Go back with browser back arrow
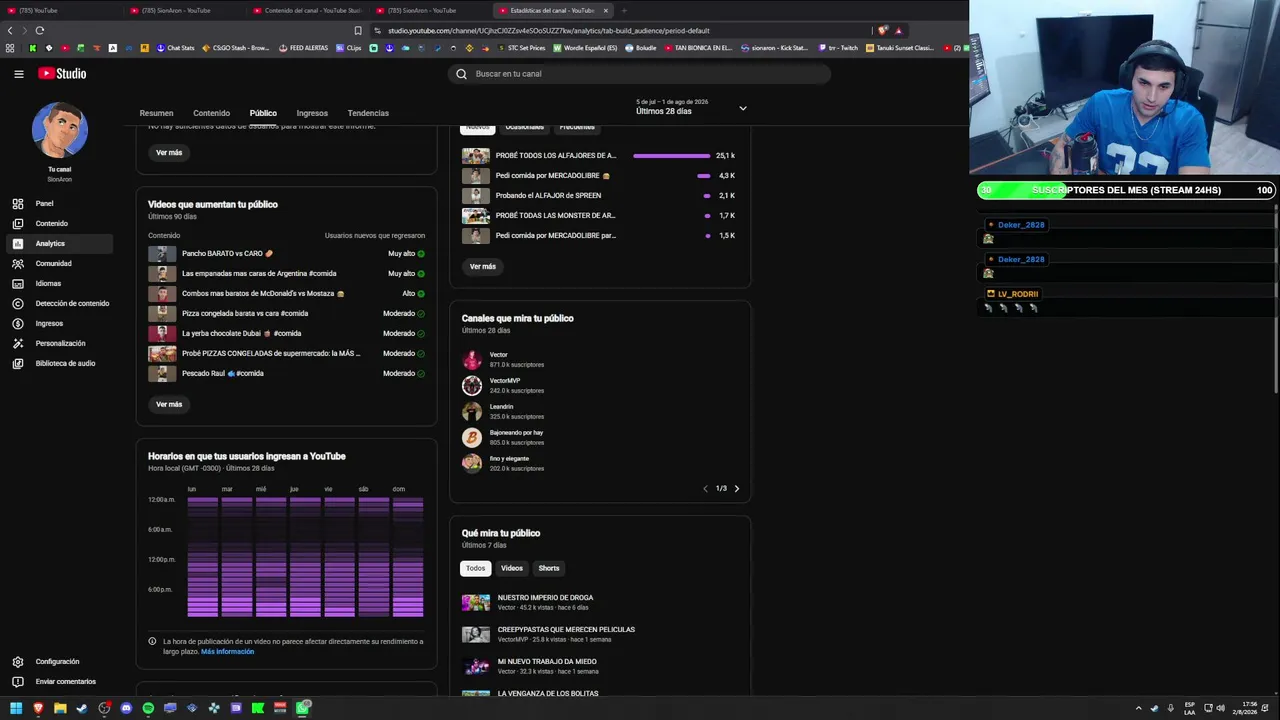This screenshot has height=720, width=1280. 10,31
